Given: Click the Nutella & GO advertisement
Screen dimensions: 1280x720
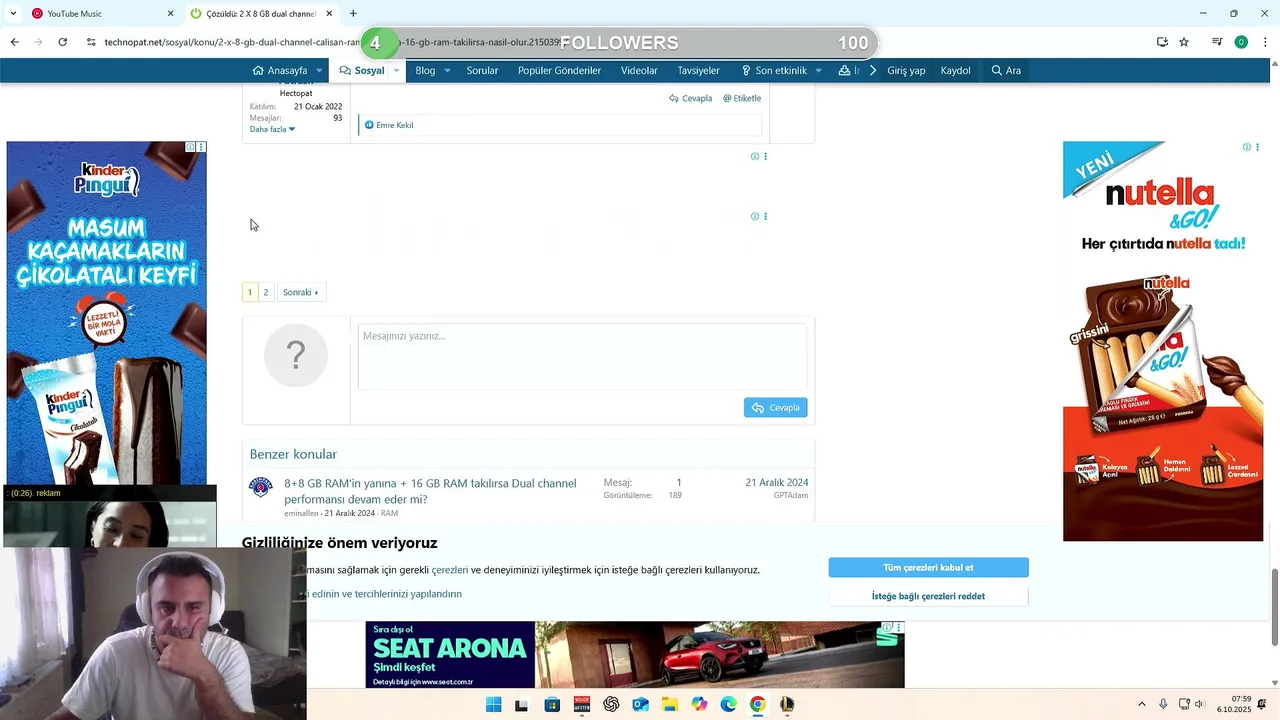Looking at the screenshot, I should (1163, 341).
